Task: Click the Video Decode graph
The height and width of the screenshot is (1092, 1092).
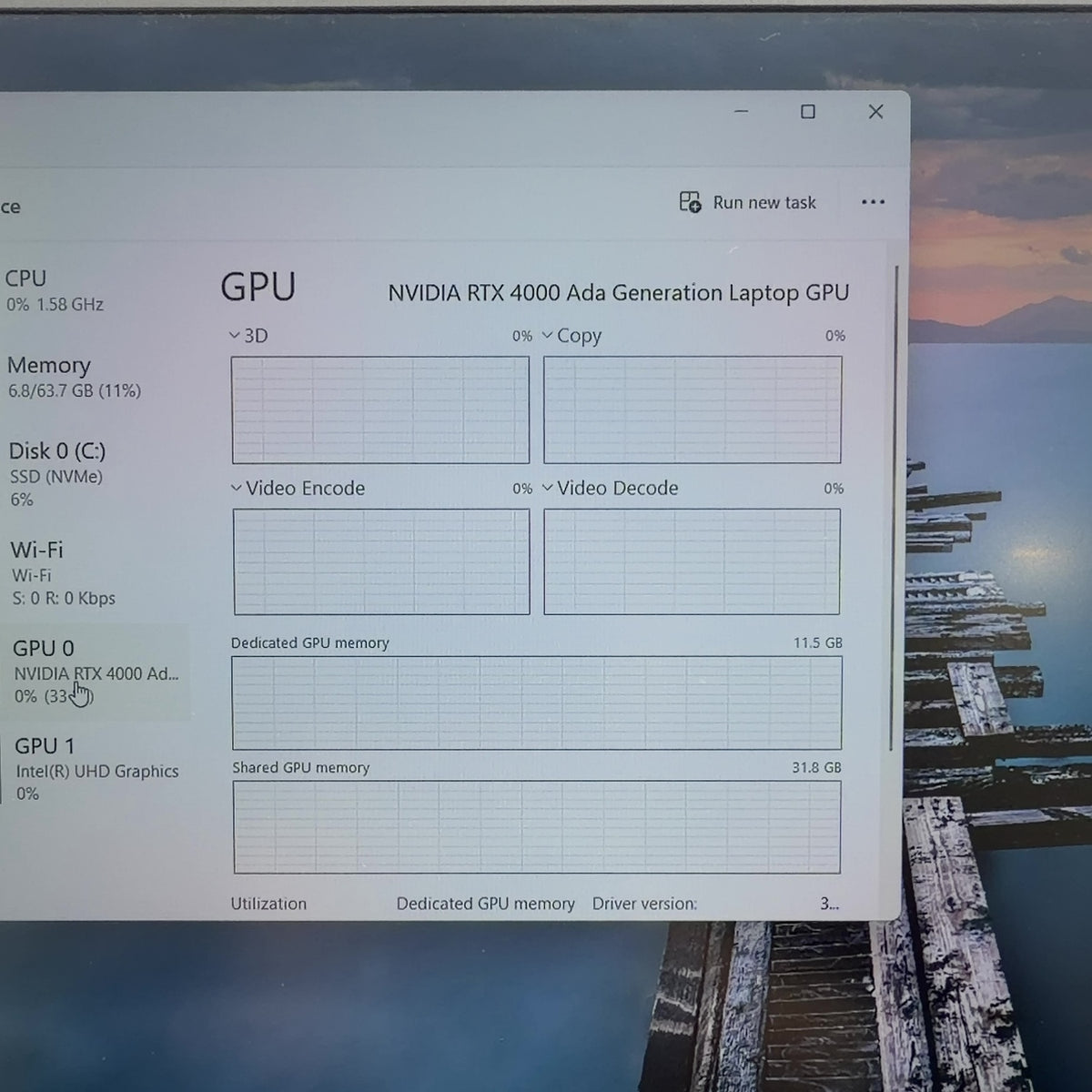Action: [692, 561]
